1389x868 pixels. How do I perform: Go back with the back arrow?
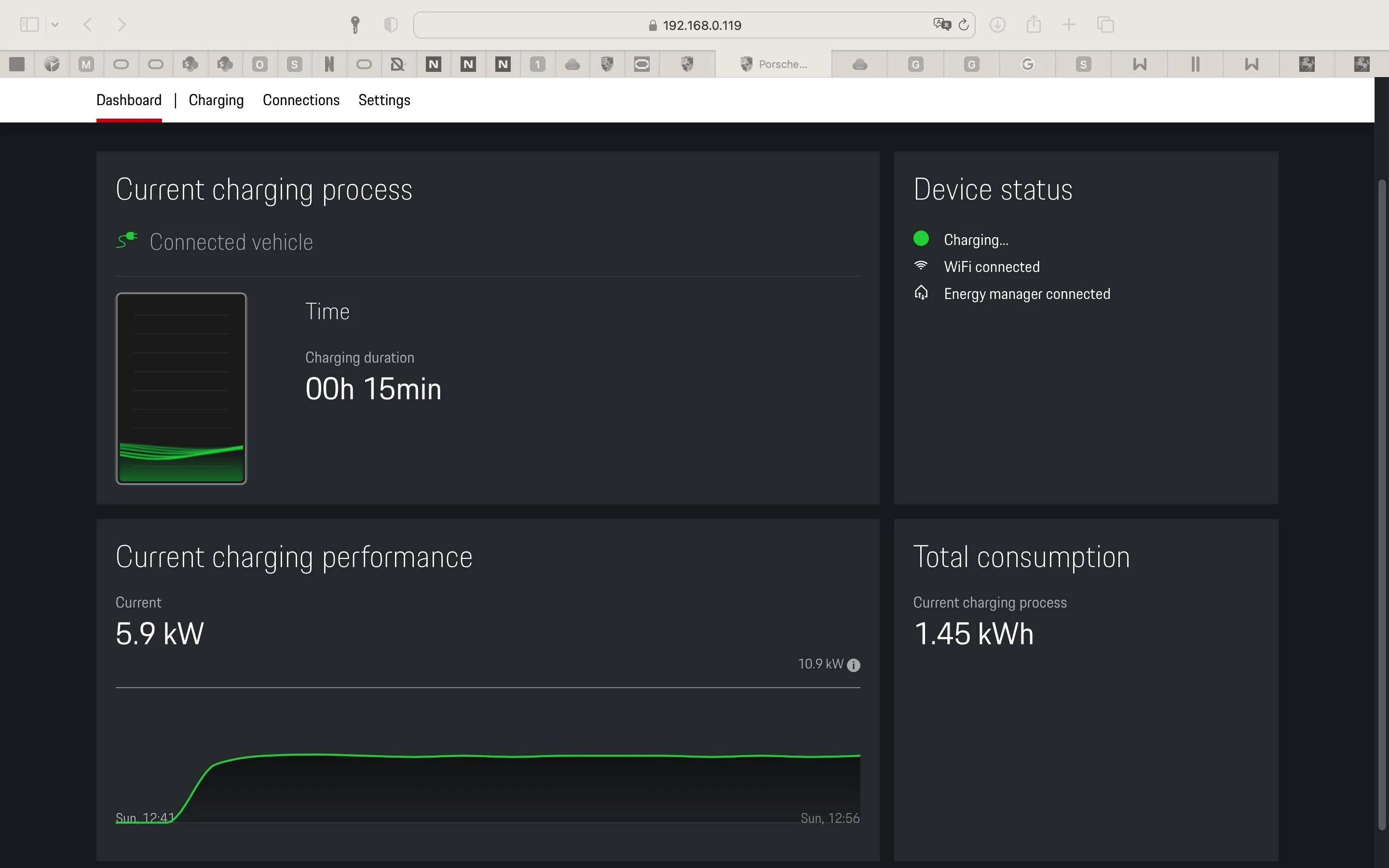[88, 25]
